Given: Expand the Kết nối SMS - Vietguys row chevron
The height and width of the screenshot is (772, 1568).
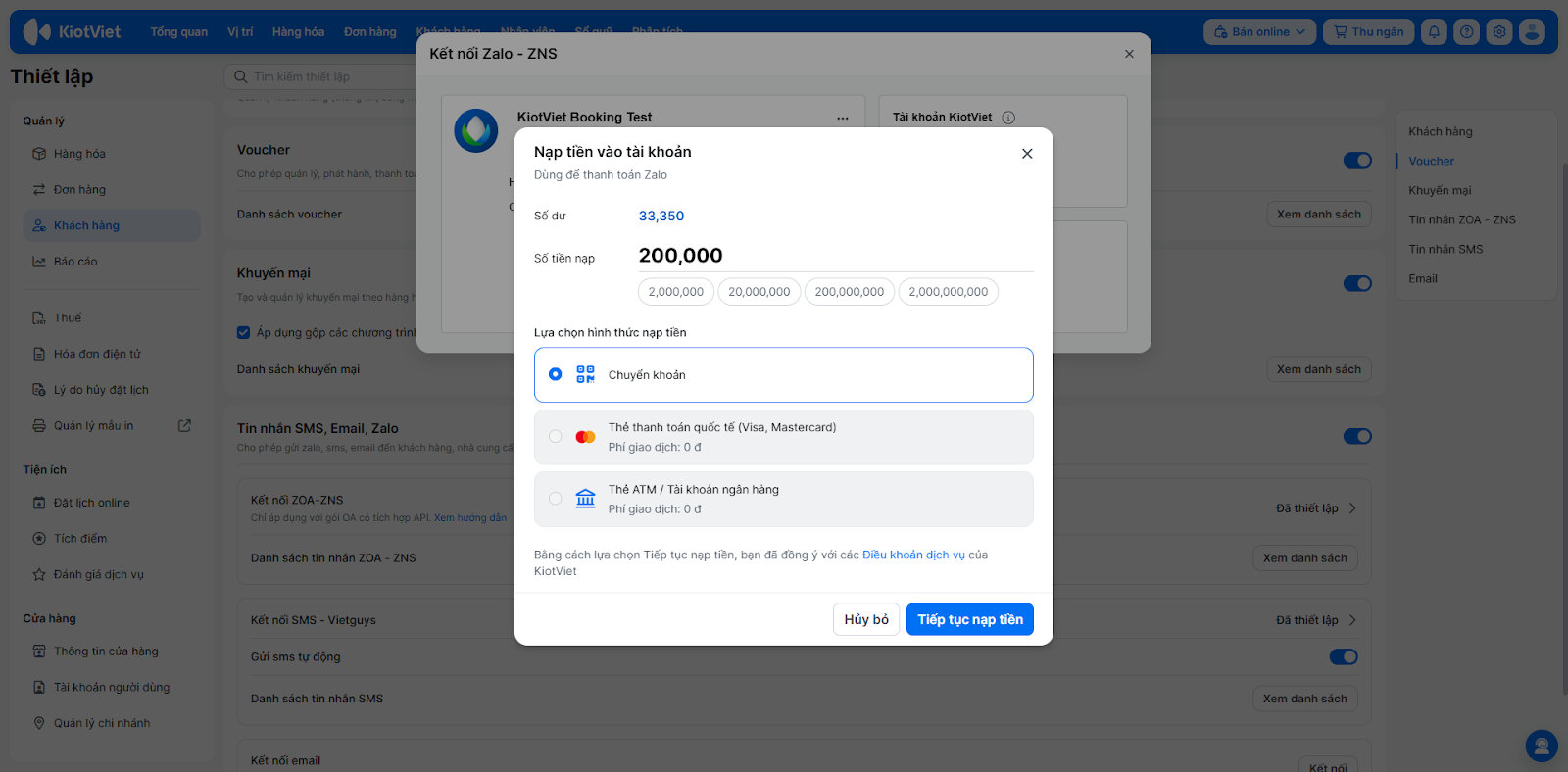Looking at the screenshot, I should pos(1352,620).
